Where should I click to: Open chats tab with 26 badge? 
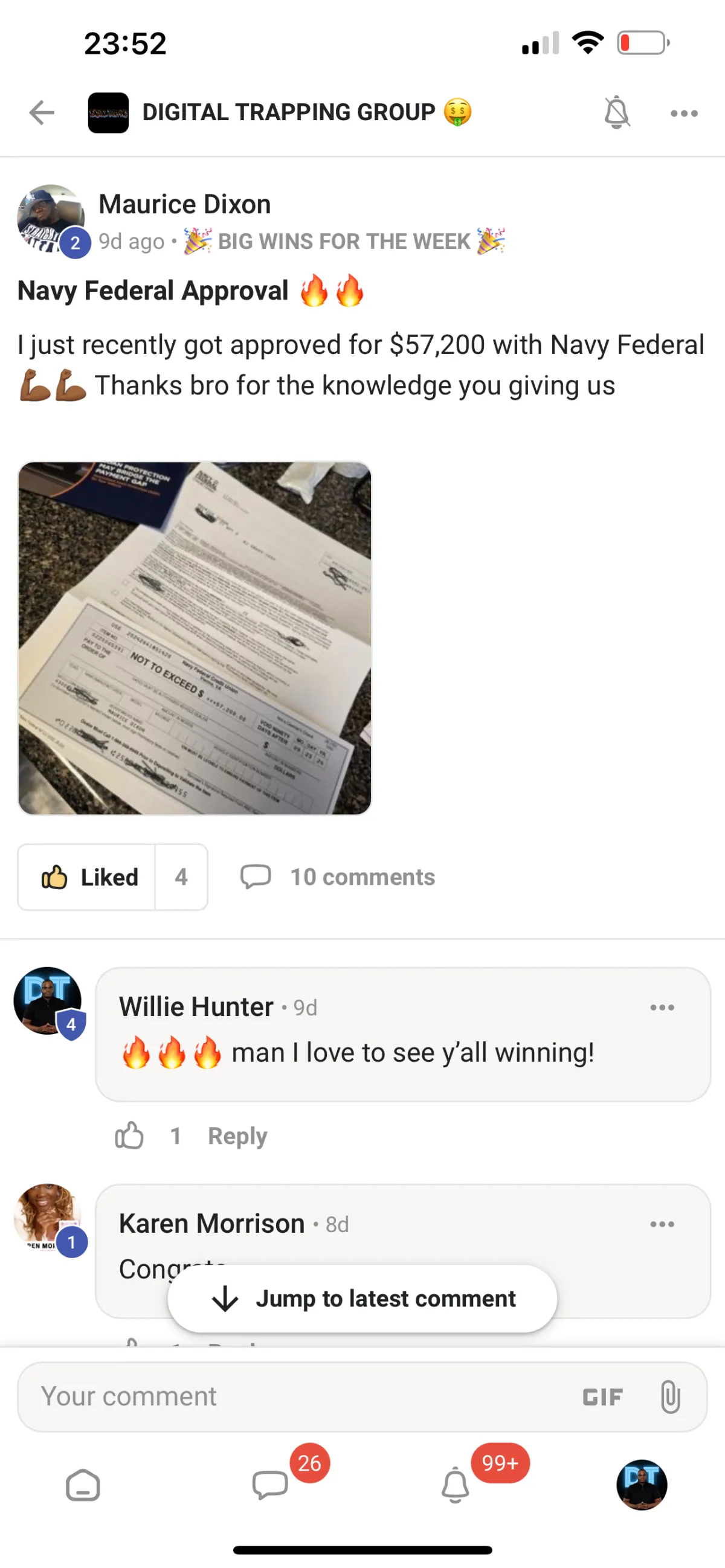(x=270, y=1485)
